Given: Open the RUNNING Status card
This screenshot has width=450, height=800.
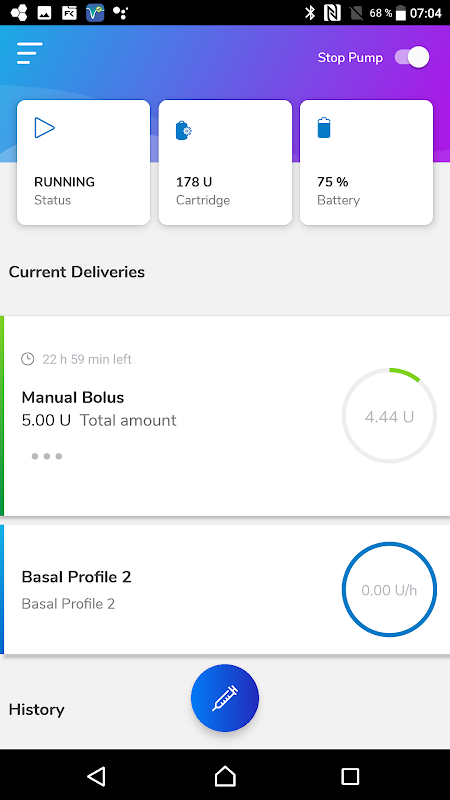Looking at the screenshot, I should point(84,162).
